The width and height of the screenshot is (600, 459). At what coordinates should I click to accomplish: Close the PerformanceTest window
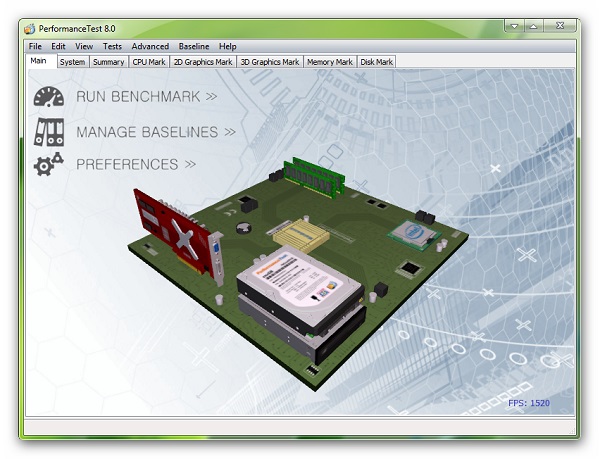pyautogui.click(x=560, y=26)
